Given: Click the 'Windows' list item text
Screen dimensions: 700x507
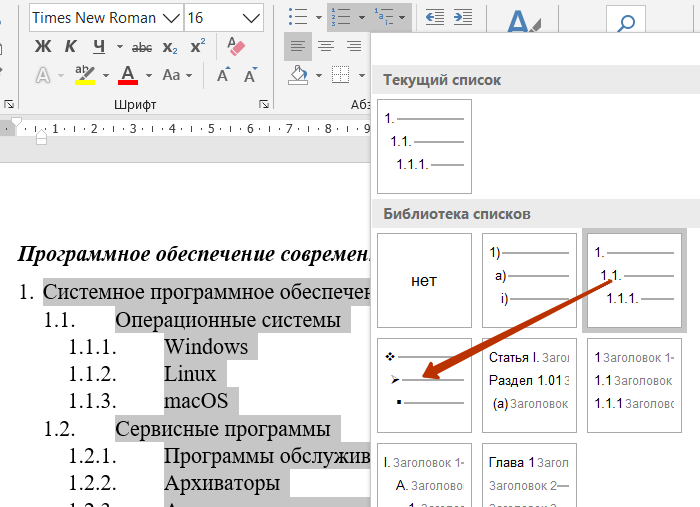Looking at the screenshot, I should click(x=206, y=347).
